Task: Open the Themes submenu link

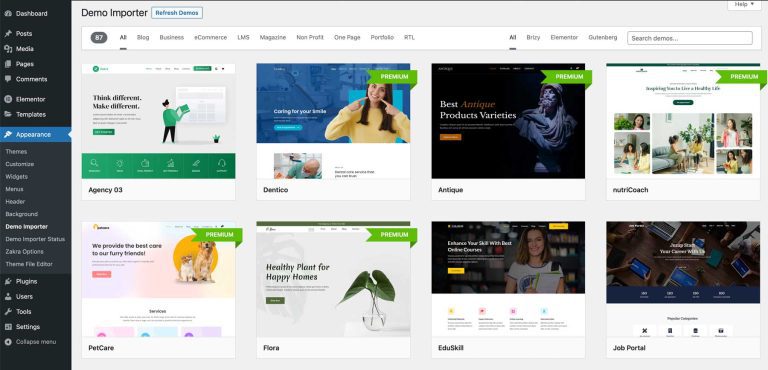Action: (16, 152)
